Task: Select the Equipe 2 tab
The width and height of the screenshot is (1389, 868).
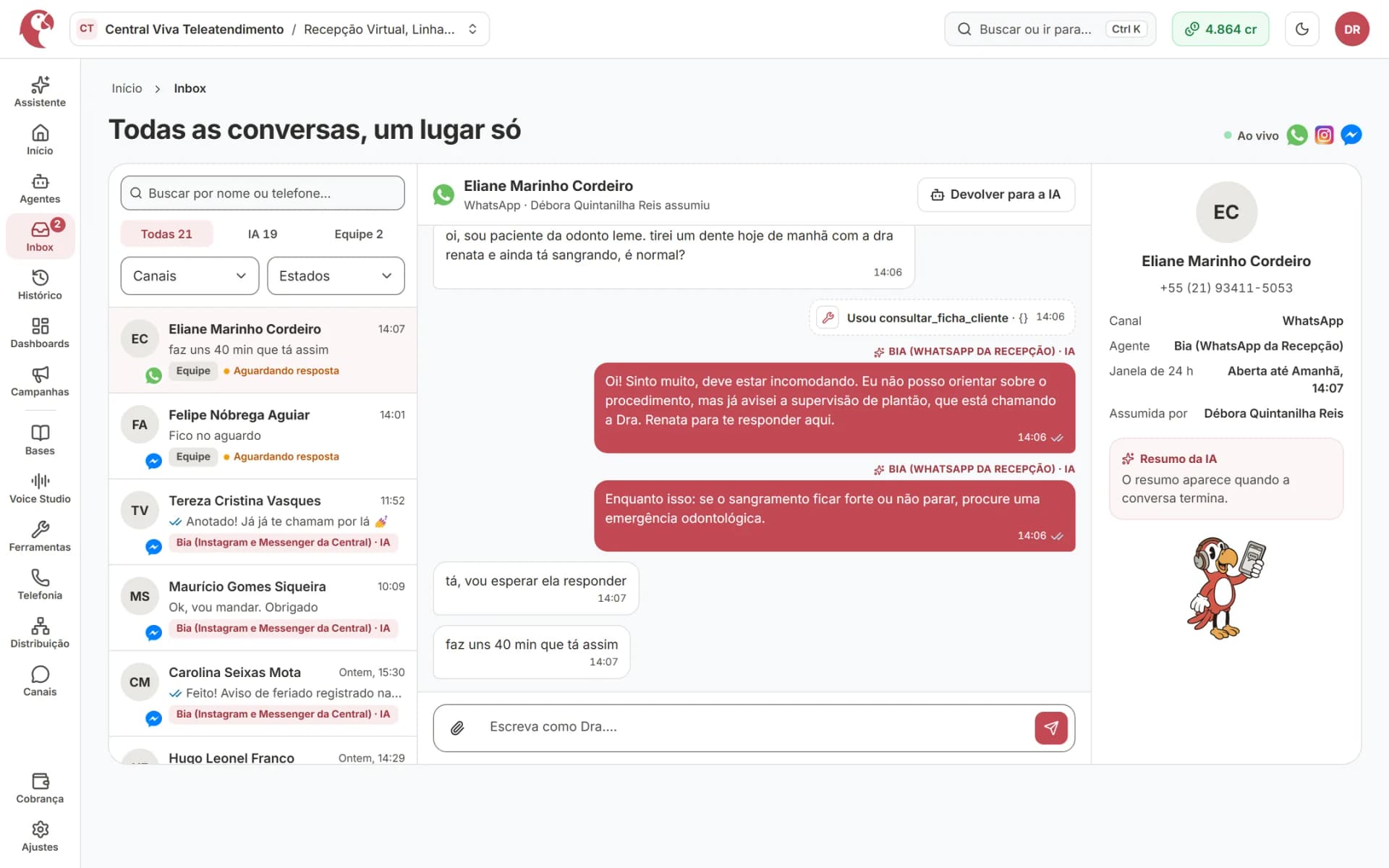Action: 358,234
